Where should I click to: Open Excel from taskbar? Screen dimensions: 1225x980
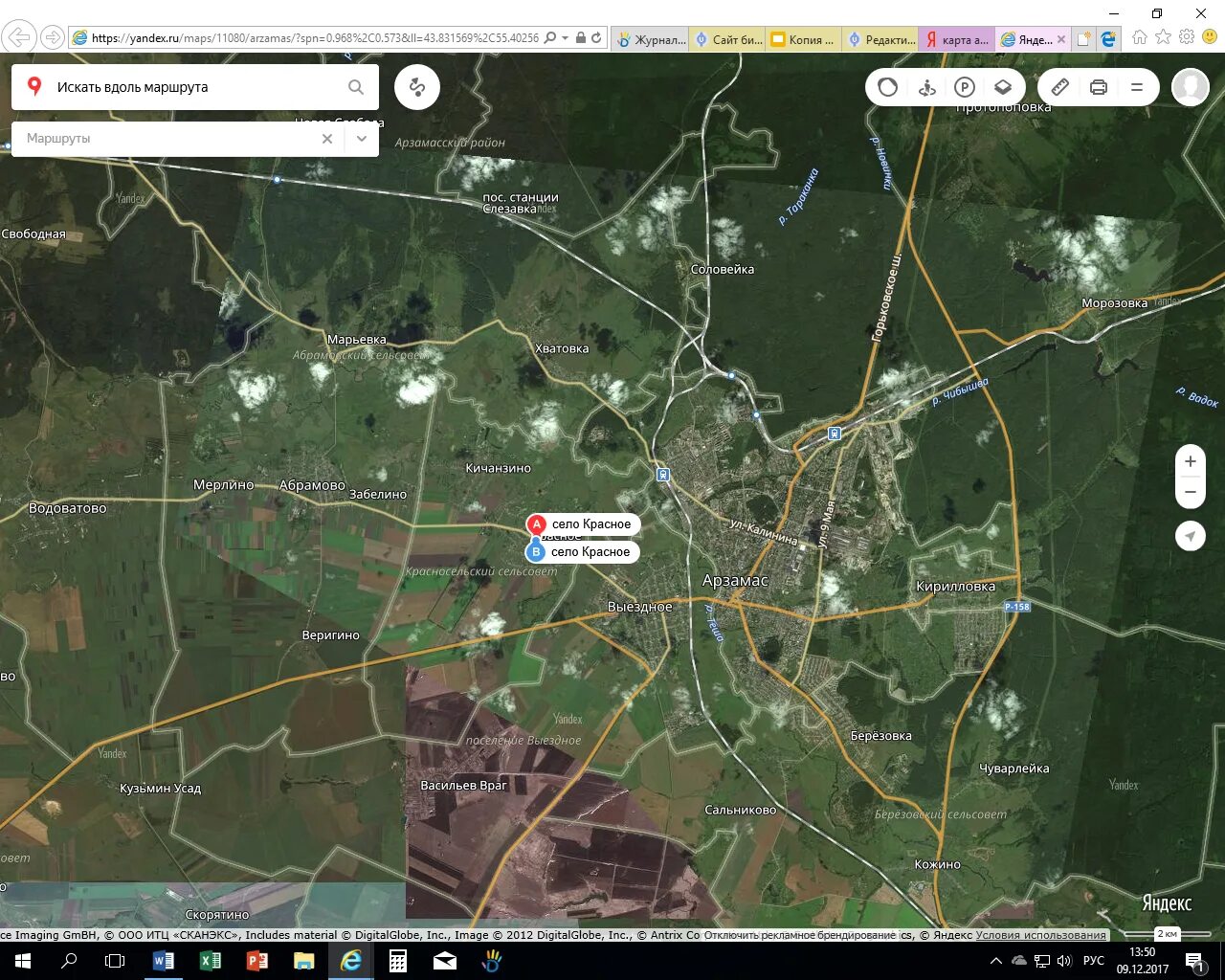tap(211, 961)
